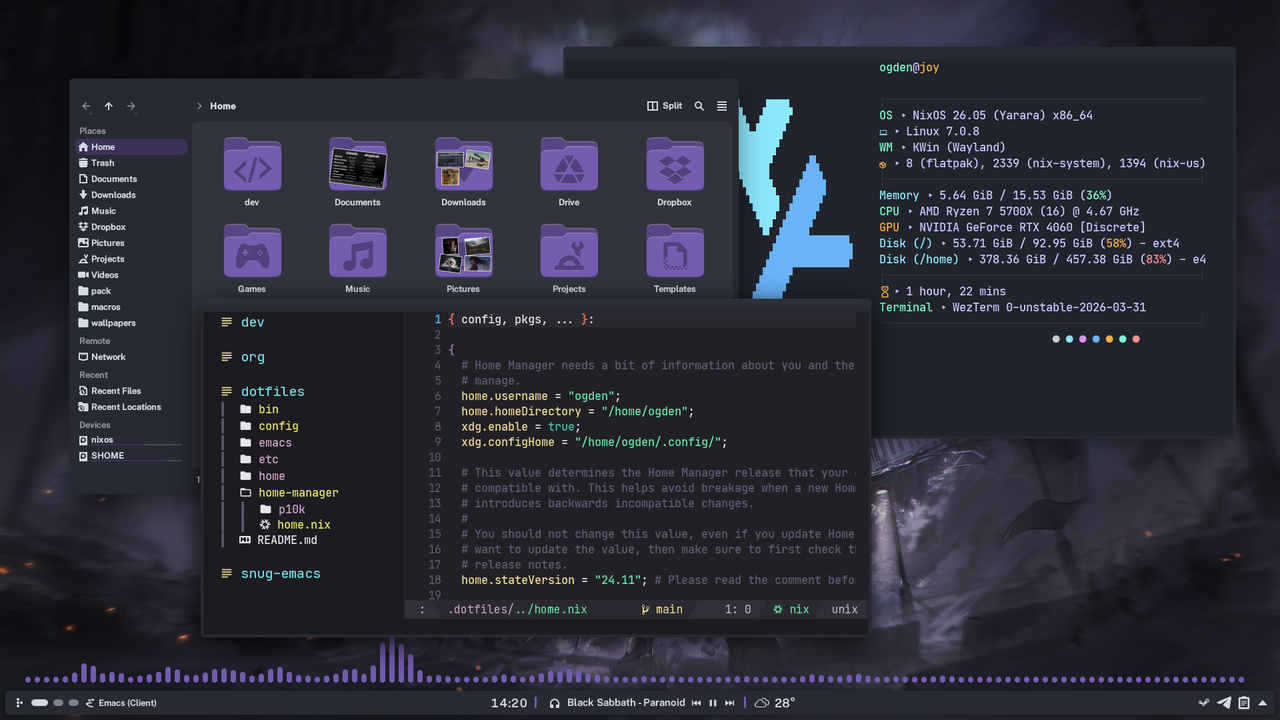Switch to the Emacs (Client) task
This screenshot has height=720, width=1280.
tap(121, 703)
